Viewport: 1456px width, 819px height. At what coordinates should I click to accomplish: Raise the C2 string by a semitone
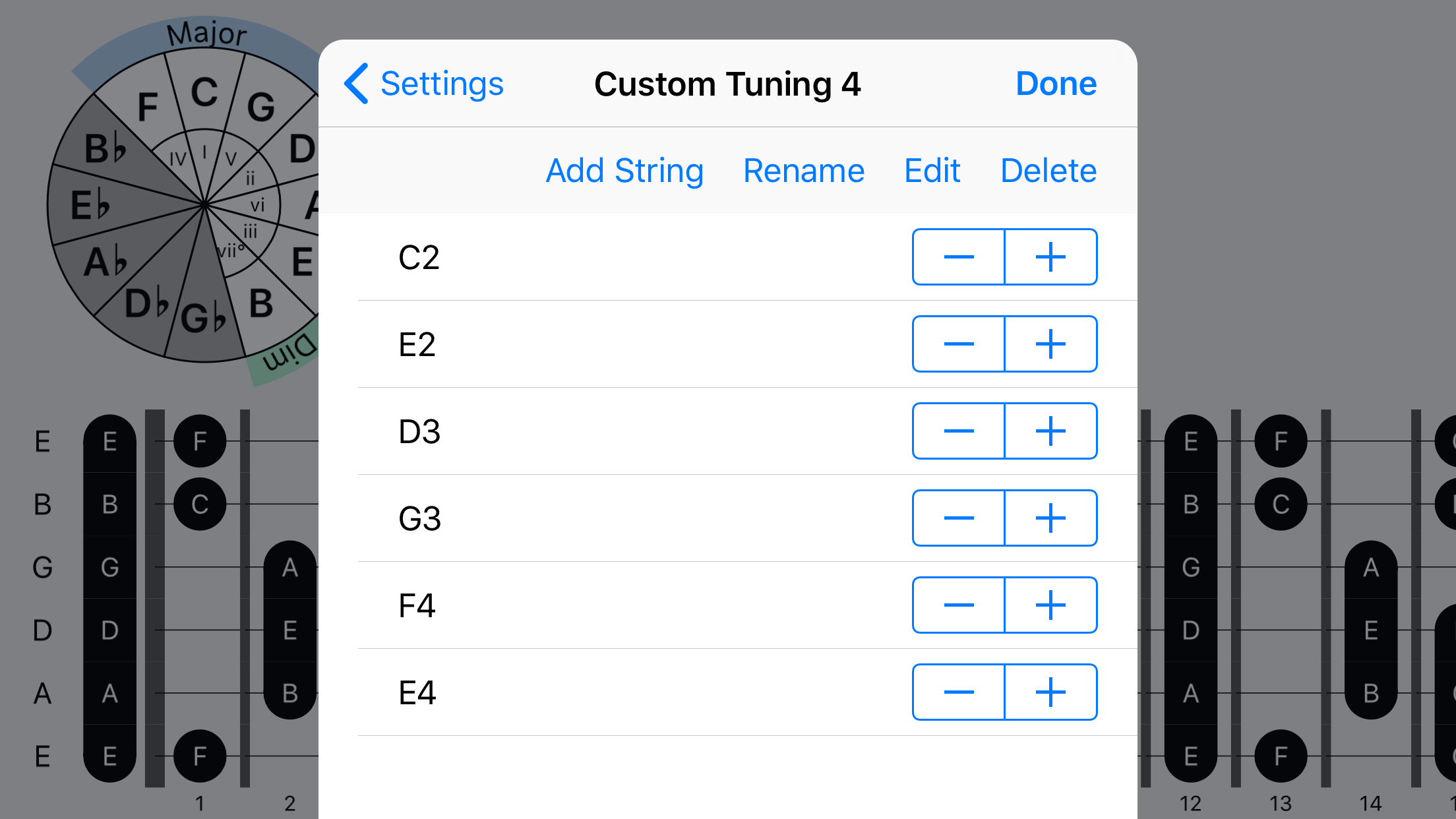(x=1050, y=257)
